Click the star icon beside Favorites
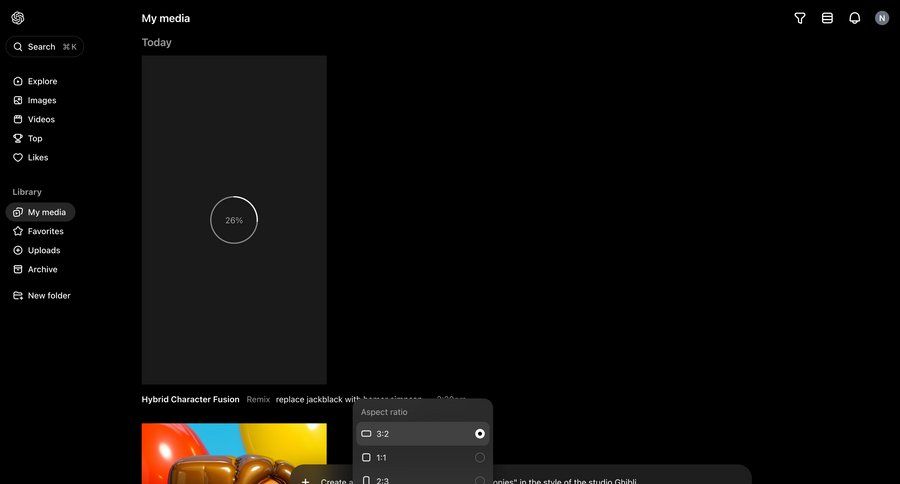Screen dimensions: 900x484 point(18,231)
